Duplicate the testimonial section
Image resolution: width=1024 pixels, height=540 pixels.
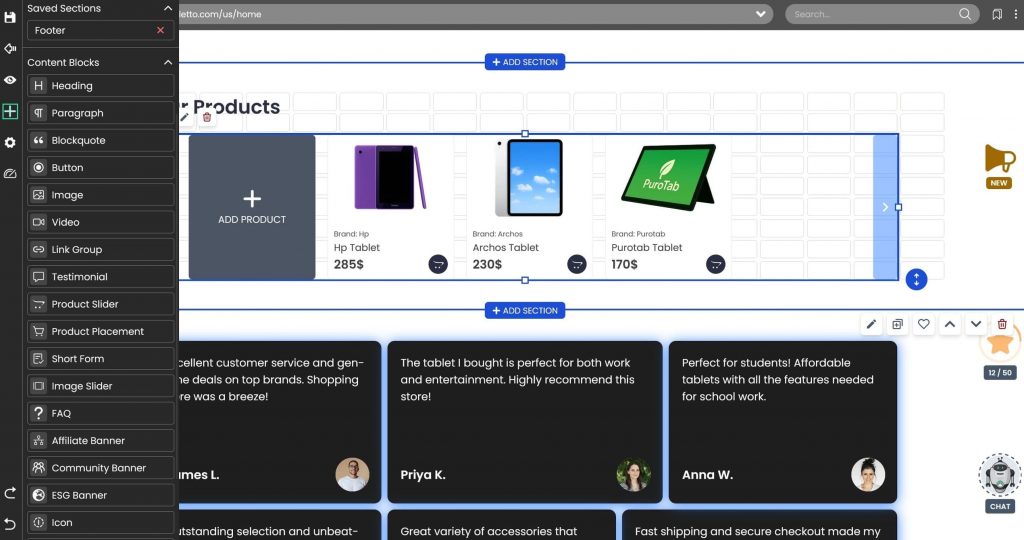897,325
